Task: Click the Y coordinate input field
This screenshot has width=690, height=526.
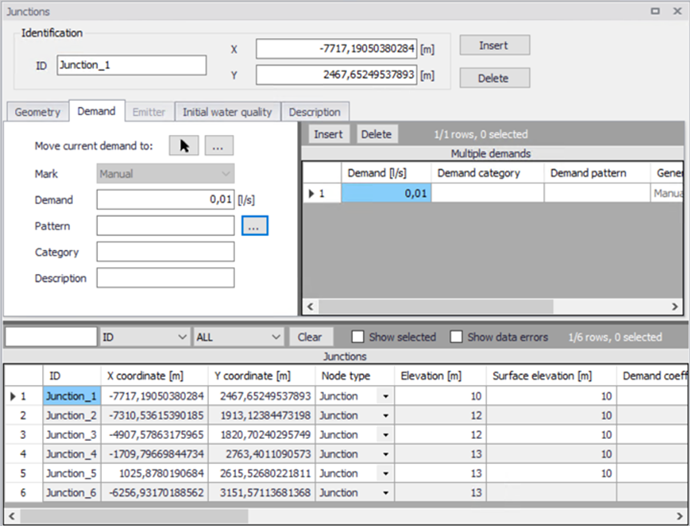Action: [337, 75]
